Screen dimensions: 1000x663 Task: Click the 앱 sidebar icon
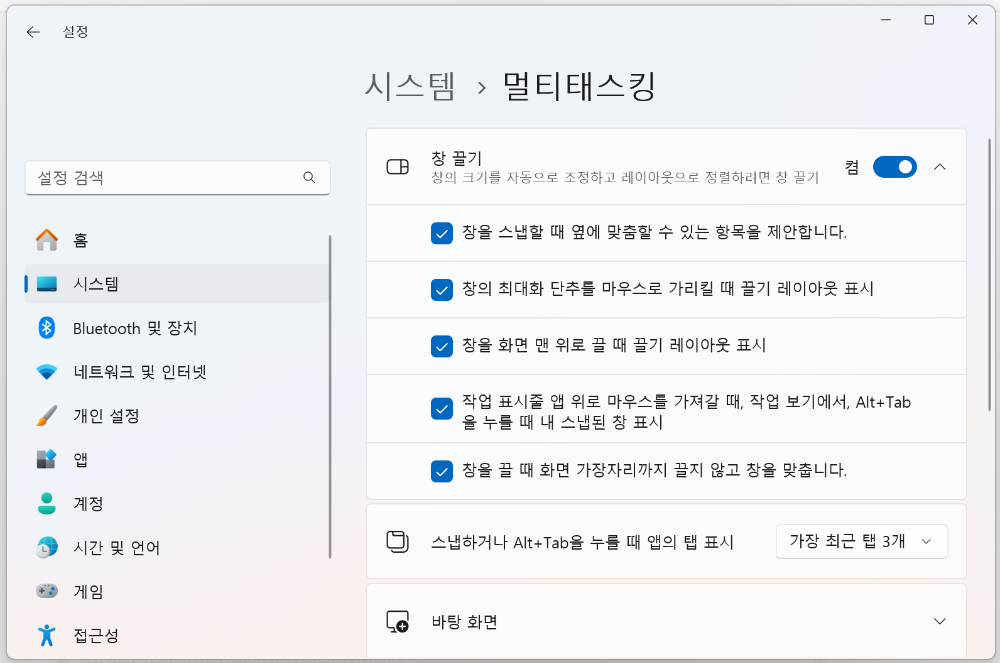[47, 459]
